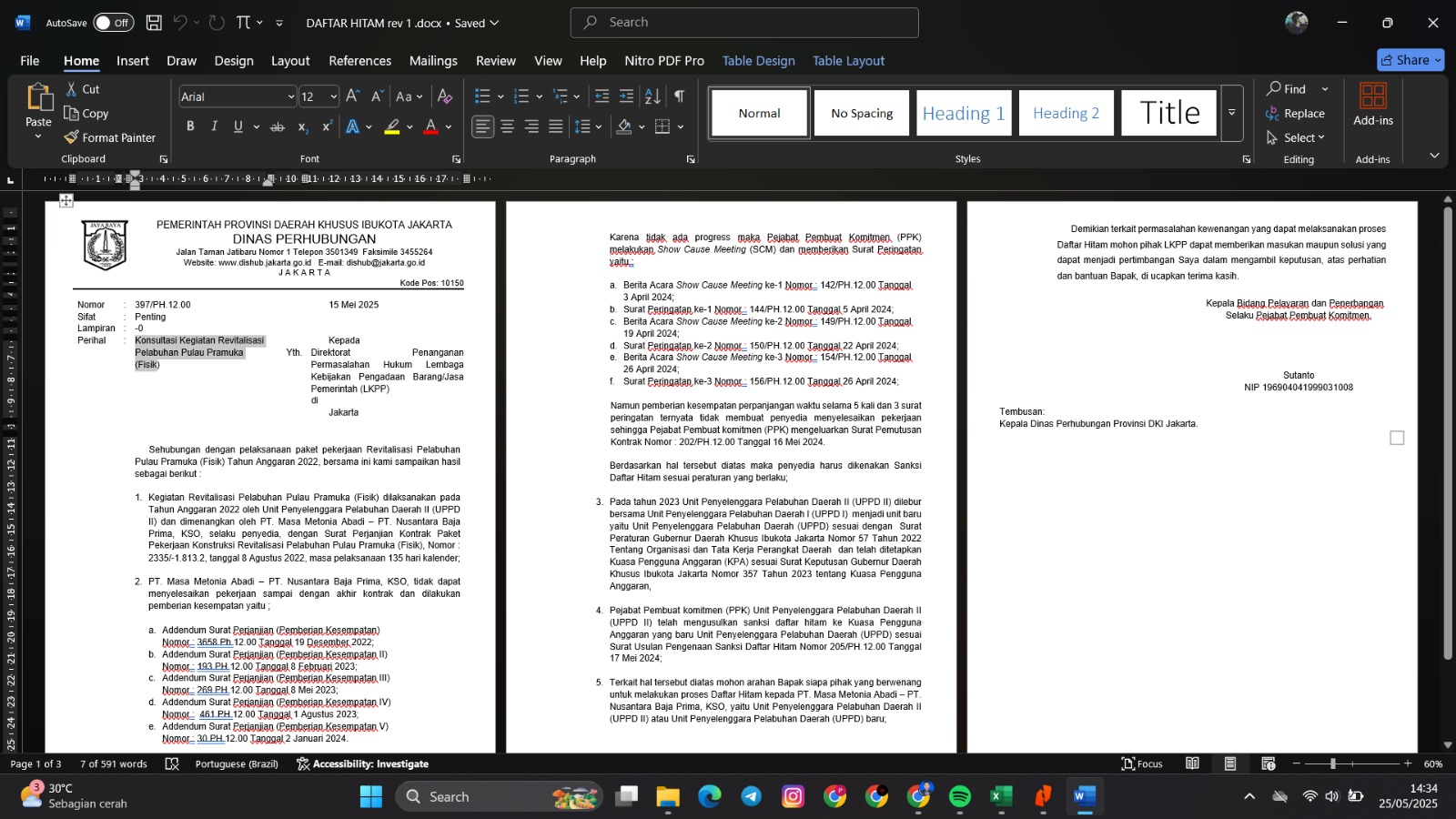Adjust the zoom slider in status bar
This screenshot has width=1456, height=819.
[x=1332, y=763]
